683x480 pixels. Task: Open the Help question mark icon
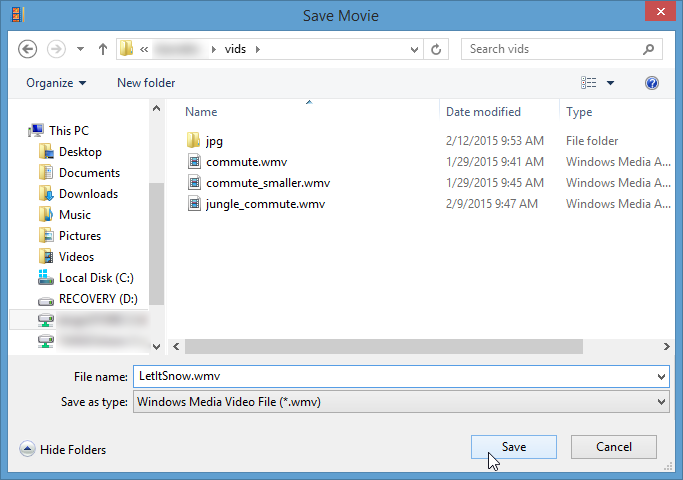click(652, 83)
